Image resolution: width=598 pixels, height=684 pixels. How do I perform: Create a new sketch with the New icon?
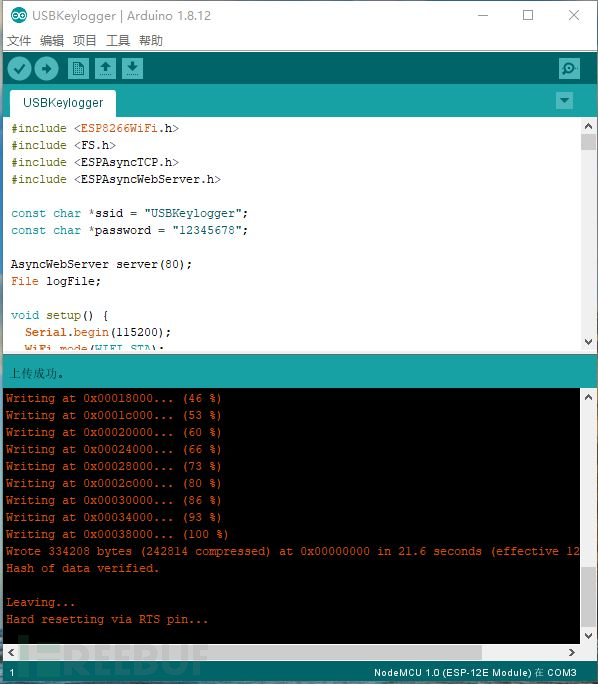click(x=79, y=68)
